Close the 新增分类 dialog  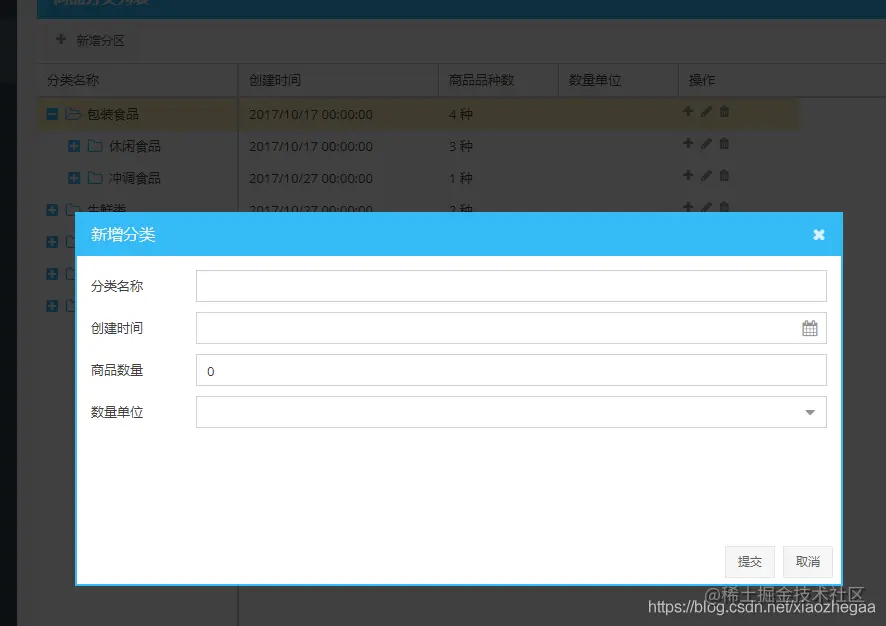pos(818,234)
